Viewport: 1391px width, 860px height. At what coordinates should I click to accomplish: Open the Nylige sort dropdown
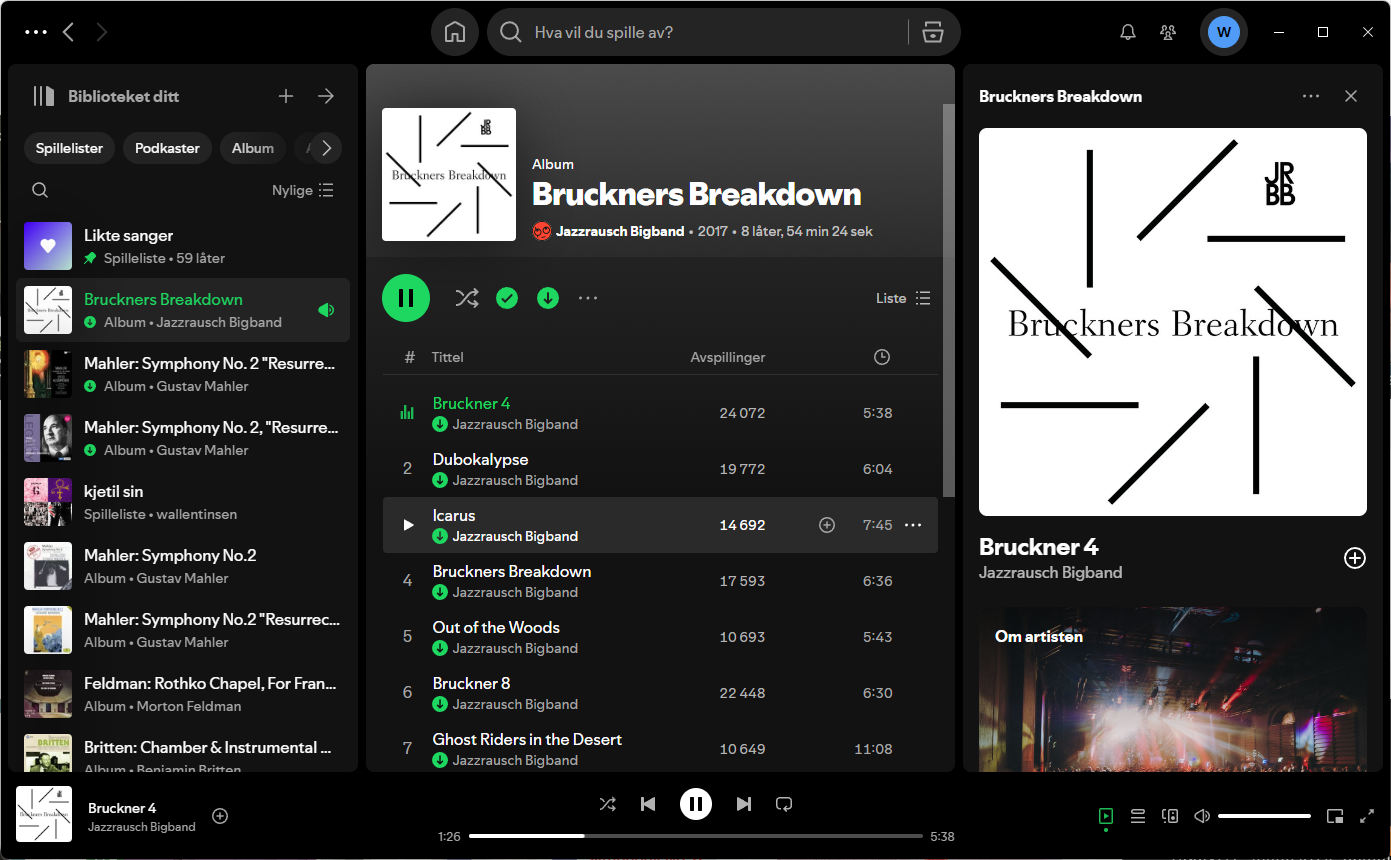(x=303, y=190)
